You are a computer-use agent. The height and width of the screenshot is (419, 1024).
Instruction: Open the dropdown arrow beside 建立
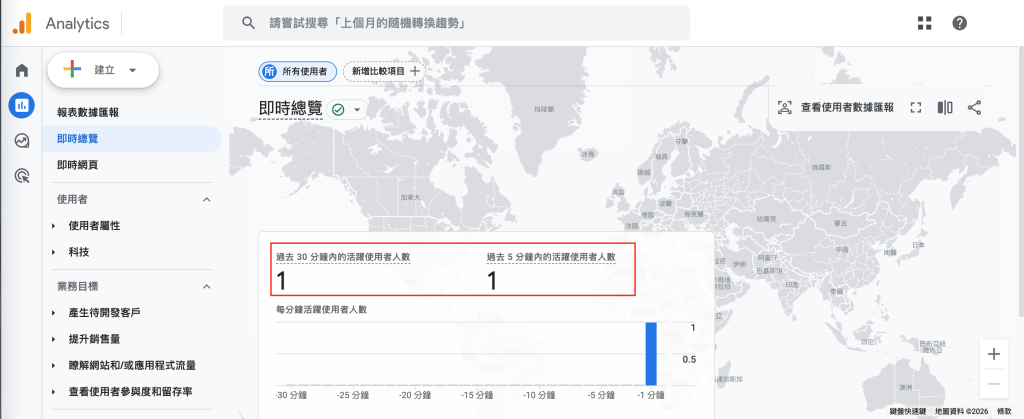pos(133,70)
